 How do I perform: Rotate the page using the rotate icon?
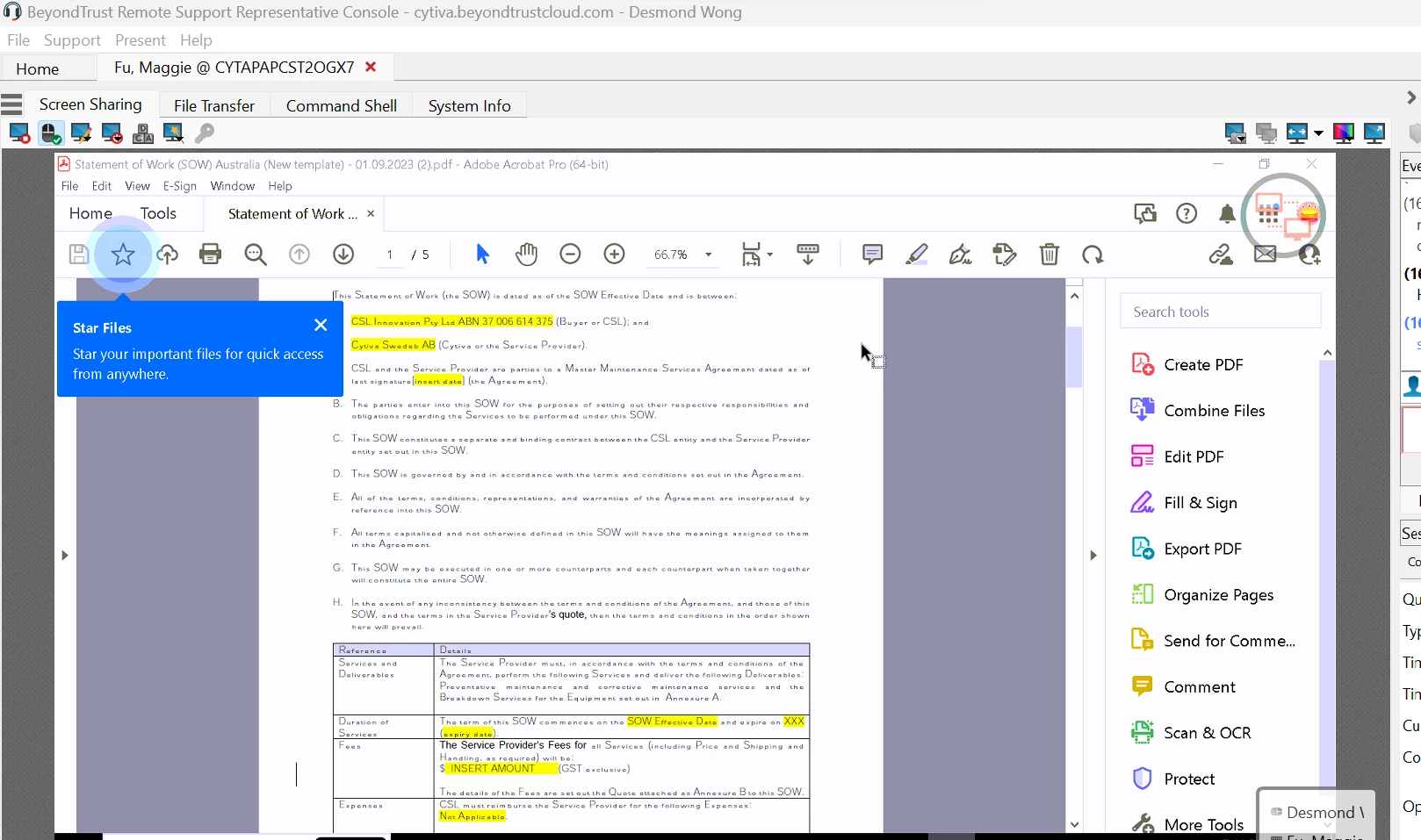1093,255
